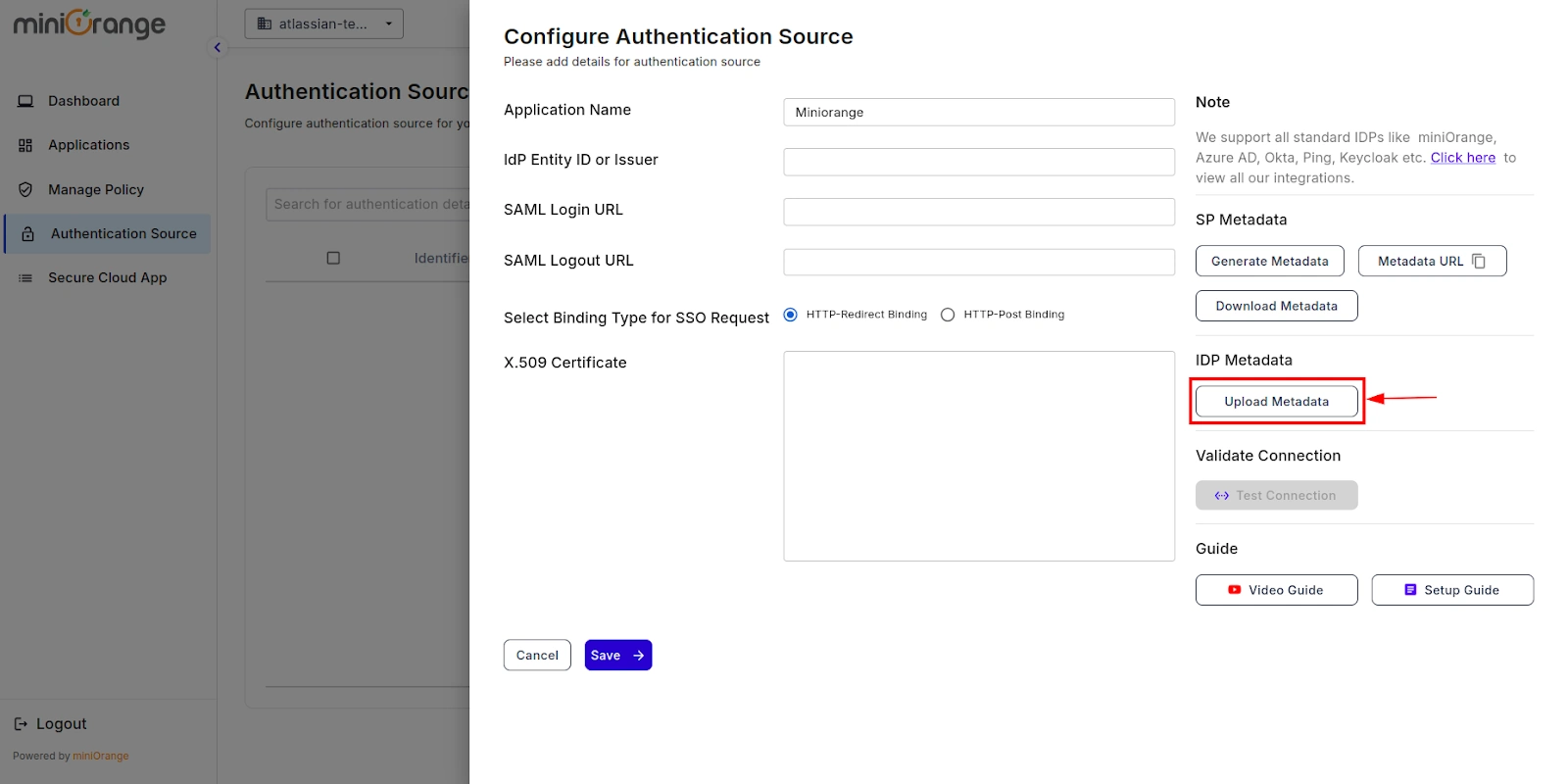Viewport: 1568px width, 784px height.
Task: Focus the Application Name field
Action: [x=979, y=112]
